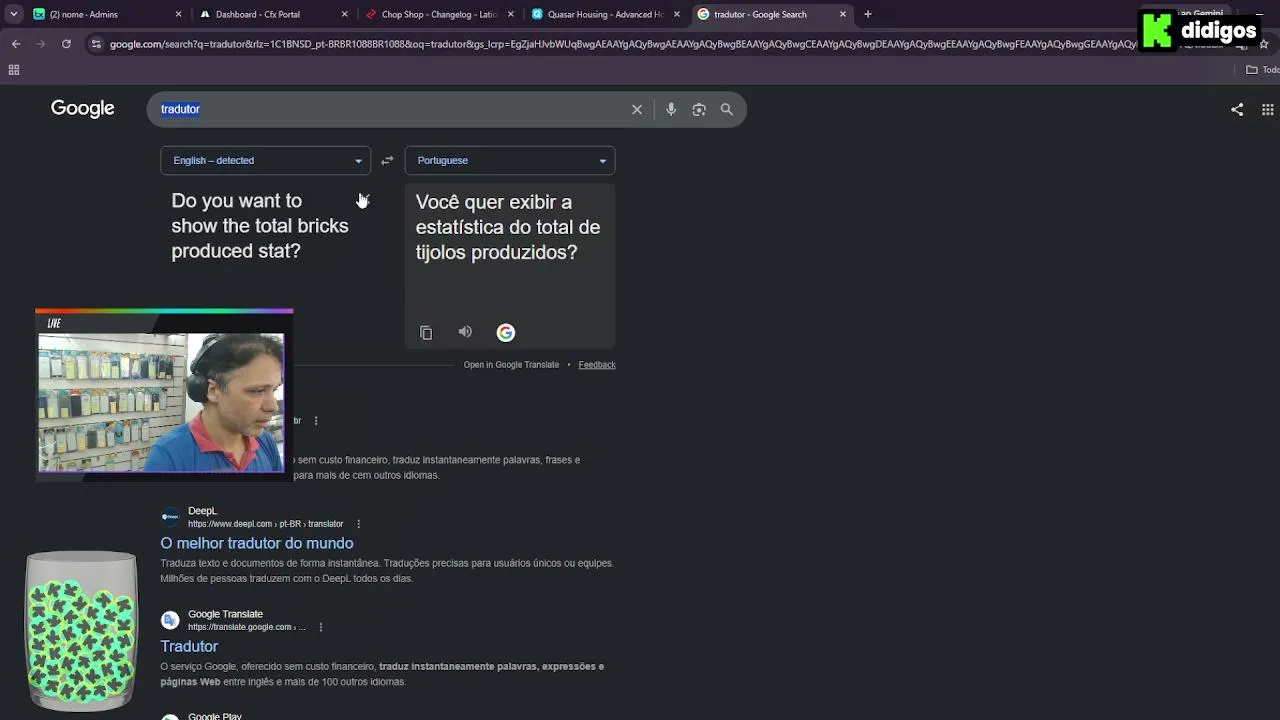Switch to the "(2) nome - Admins" tab
The width and height of the screenshot is (1280, 720).
pyautogui.click(x=107, y=14)
